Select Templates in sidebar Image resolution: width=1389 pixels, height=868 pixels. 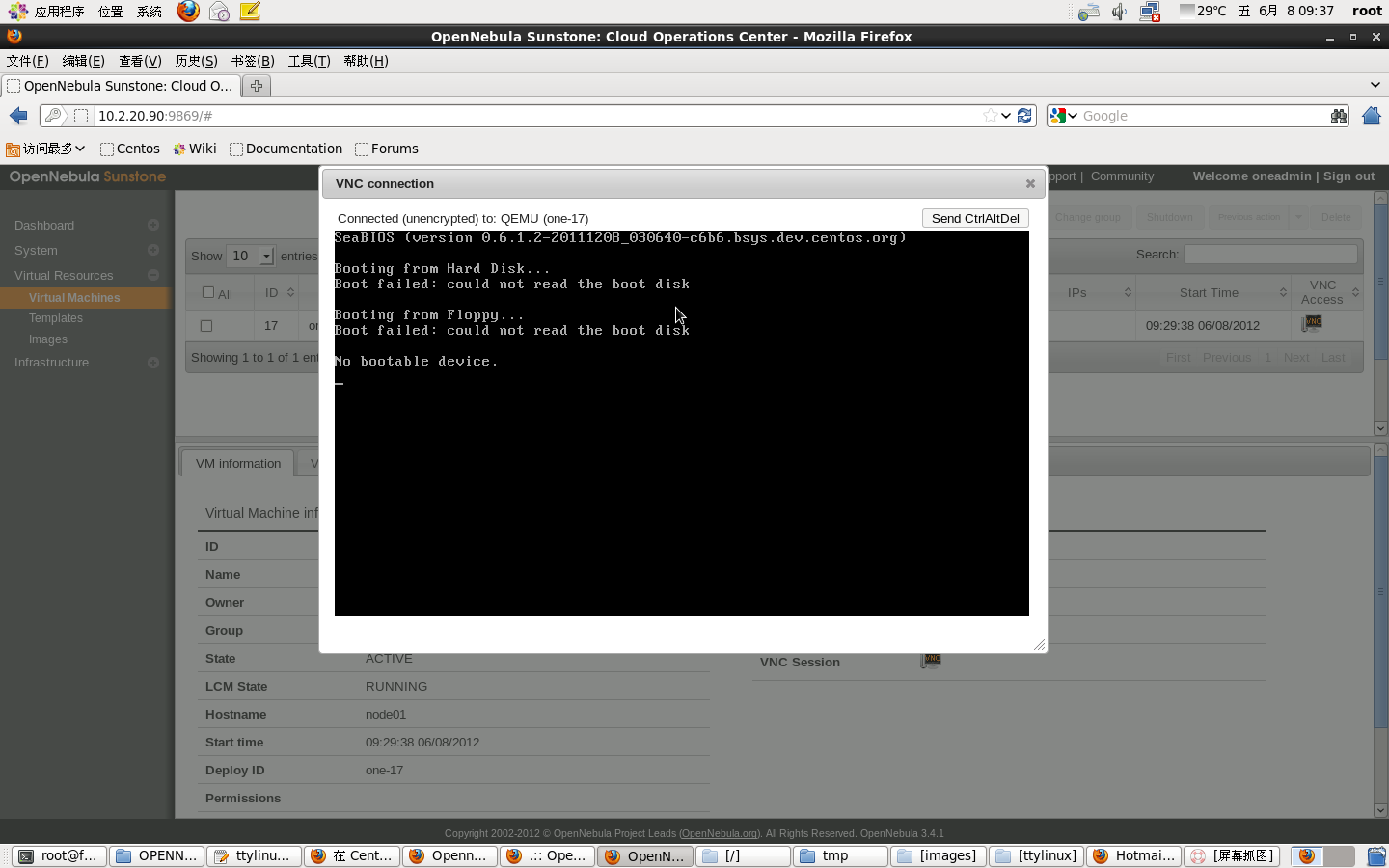(x=56, y=318)
